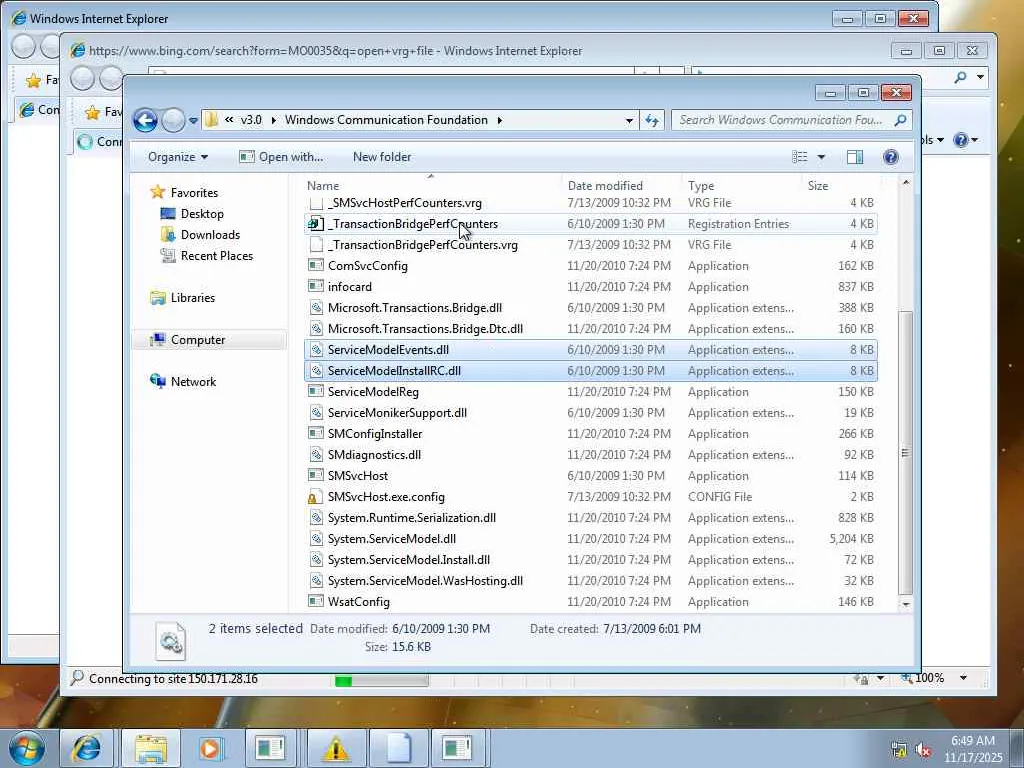Click the SMSvcHost application icon

coord(315,475)
